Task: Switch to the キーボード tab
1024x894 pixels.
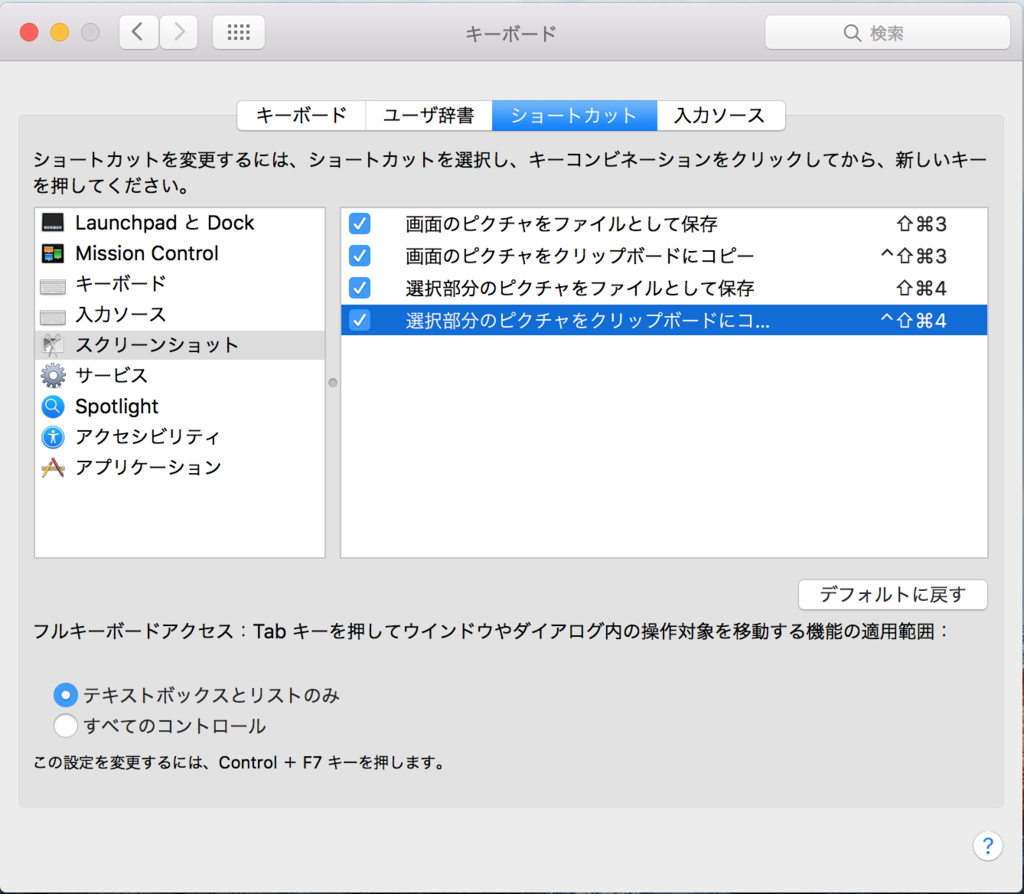Action: [301, 116]
